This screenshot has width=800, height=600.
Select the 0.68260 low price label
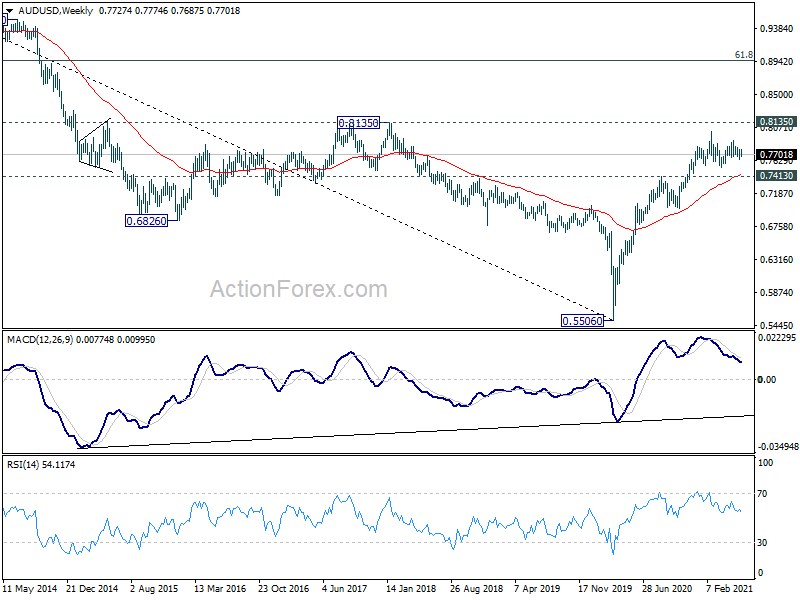click(x=146, y=221)
